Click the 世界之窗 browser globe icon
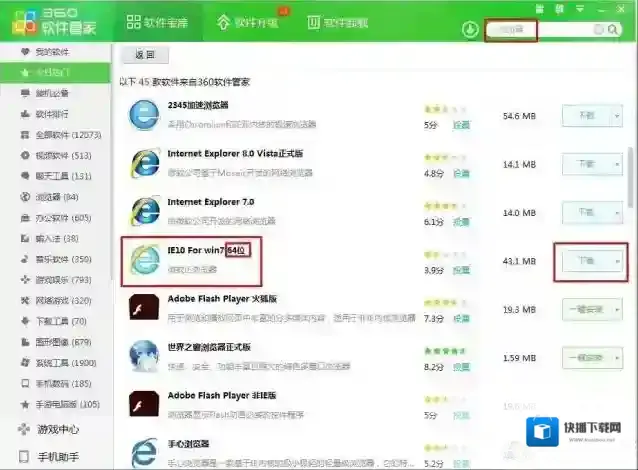 point(144,357)
